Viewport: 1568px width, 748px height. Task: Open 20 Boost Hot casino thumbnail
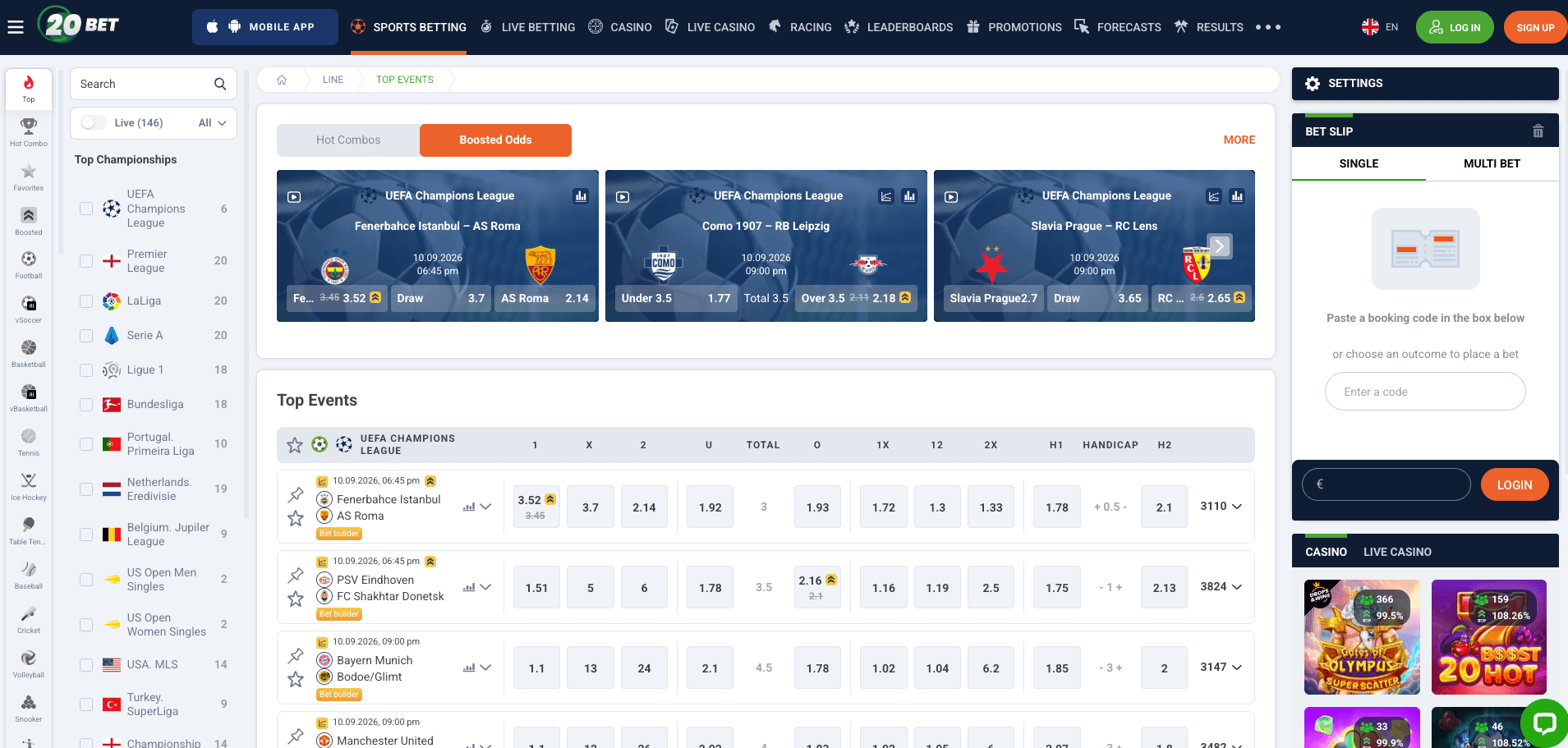1488,637
